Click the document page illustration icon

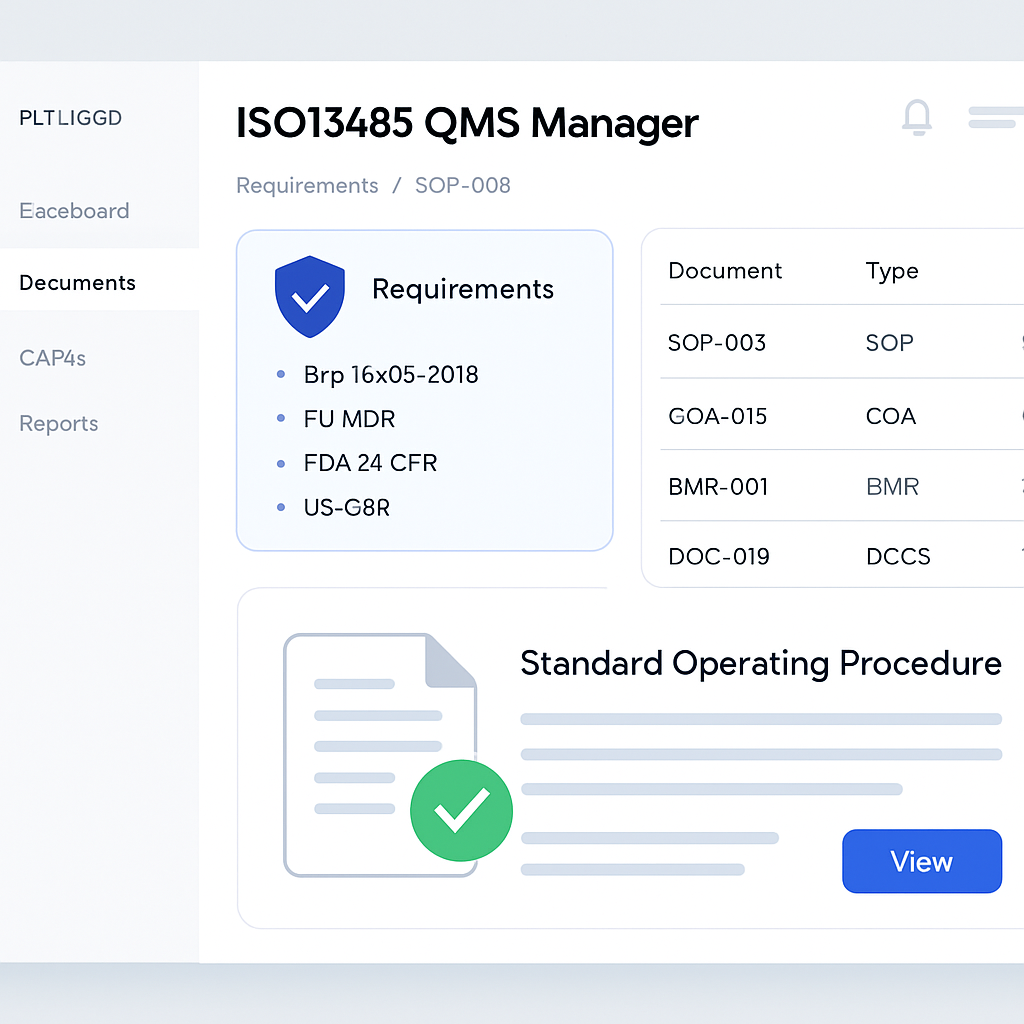pos(380,754)
